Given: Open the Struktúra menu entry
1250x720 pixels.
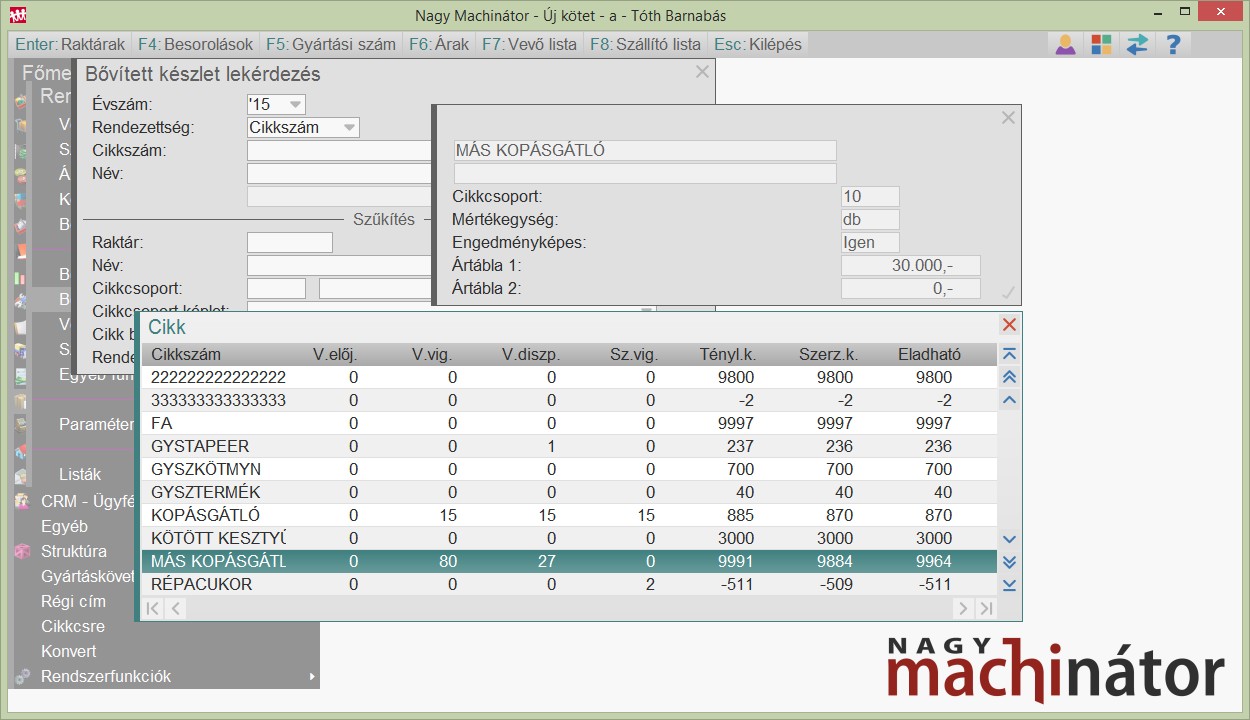Looking at the screenshot, I should tap(73, 551).
